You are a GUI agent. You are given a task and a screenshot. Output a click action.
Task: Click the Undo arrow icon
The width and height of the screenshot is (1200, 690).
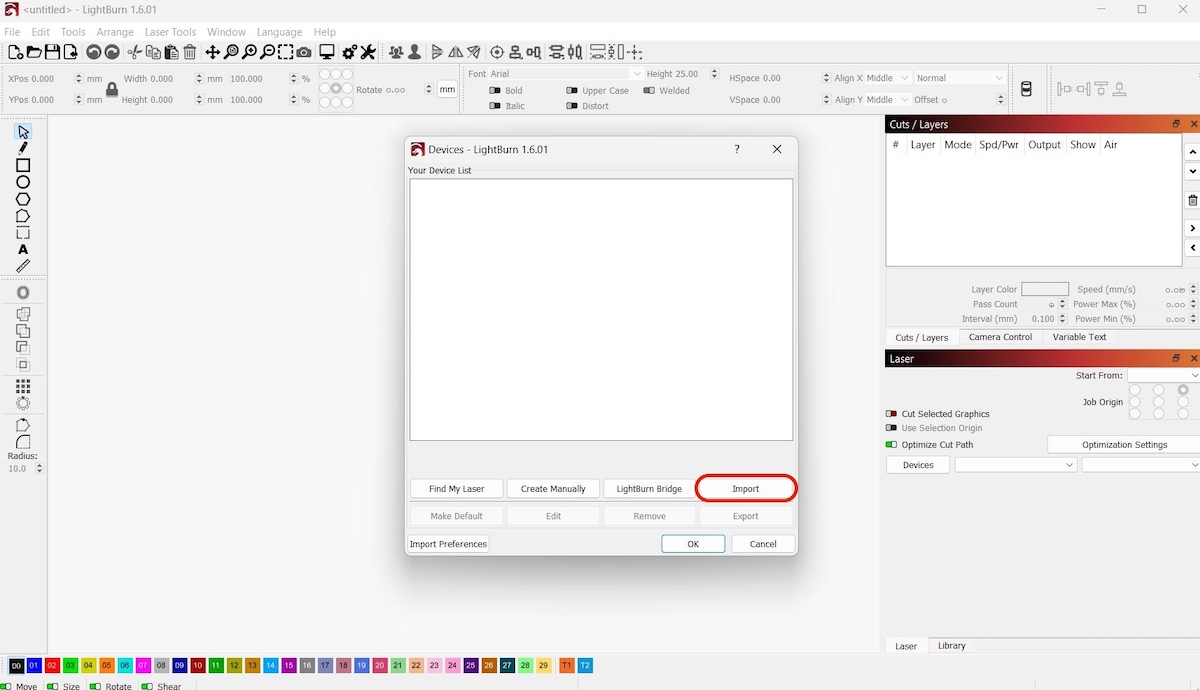click(x=93, y=52)
